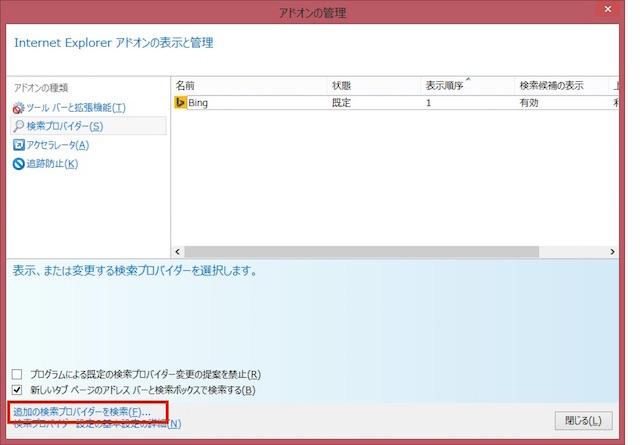Close the アドオンの管理 window with X
The height and width of the screenshot is (445, 640).
[x=608, y=9]
